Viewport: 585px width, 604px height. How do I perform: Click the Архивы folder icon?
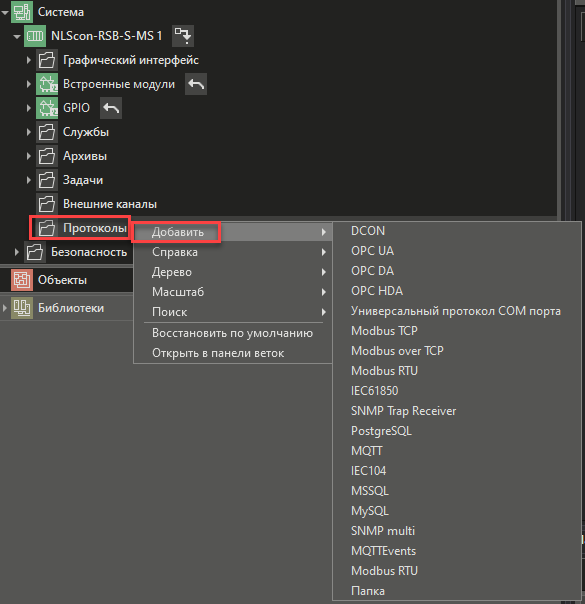point(47,156)
